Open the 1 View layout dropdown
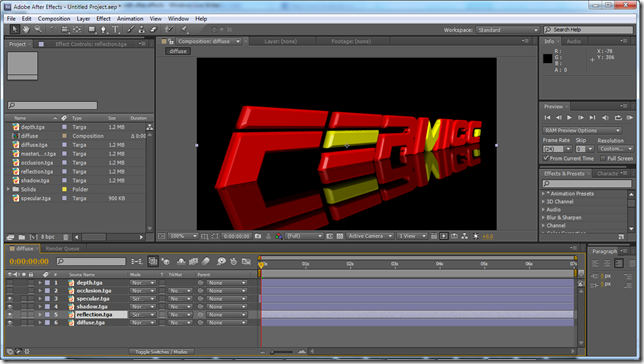 pyautogui.click(x=412, y=236)
